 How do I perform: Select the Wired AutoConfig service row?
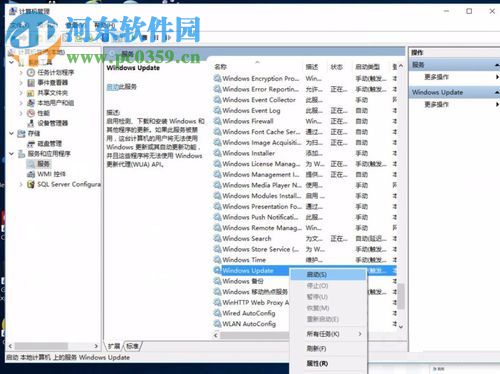[251, 313]
